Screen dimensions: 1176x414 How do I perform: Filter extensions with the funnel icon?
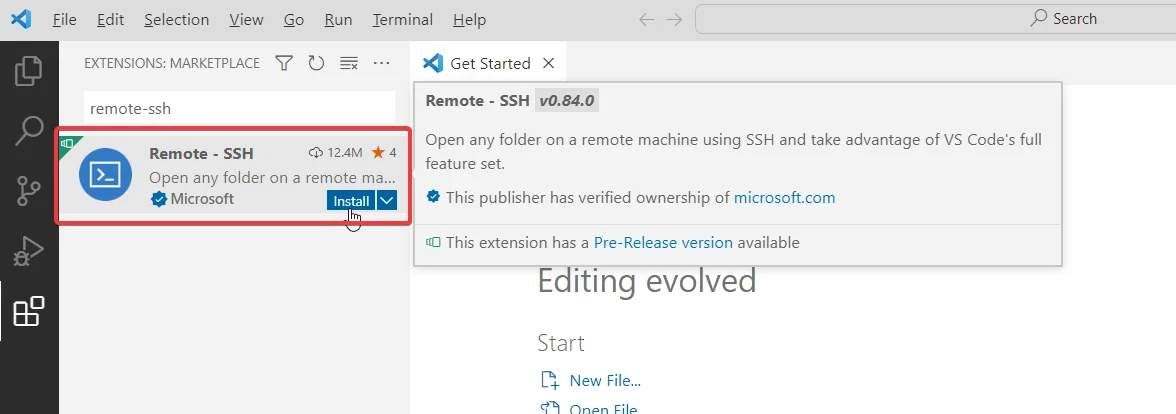coord(284,64)
